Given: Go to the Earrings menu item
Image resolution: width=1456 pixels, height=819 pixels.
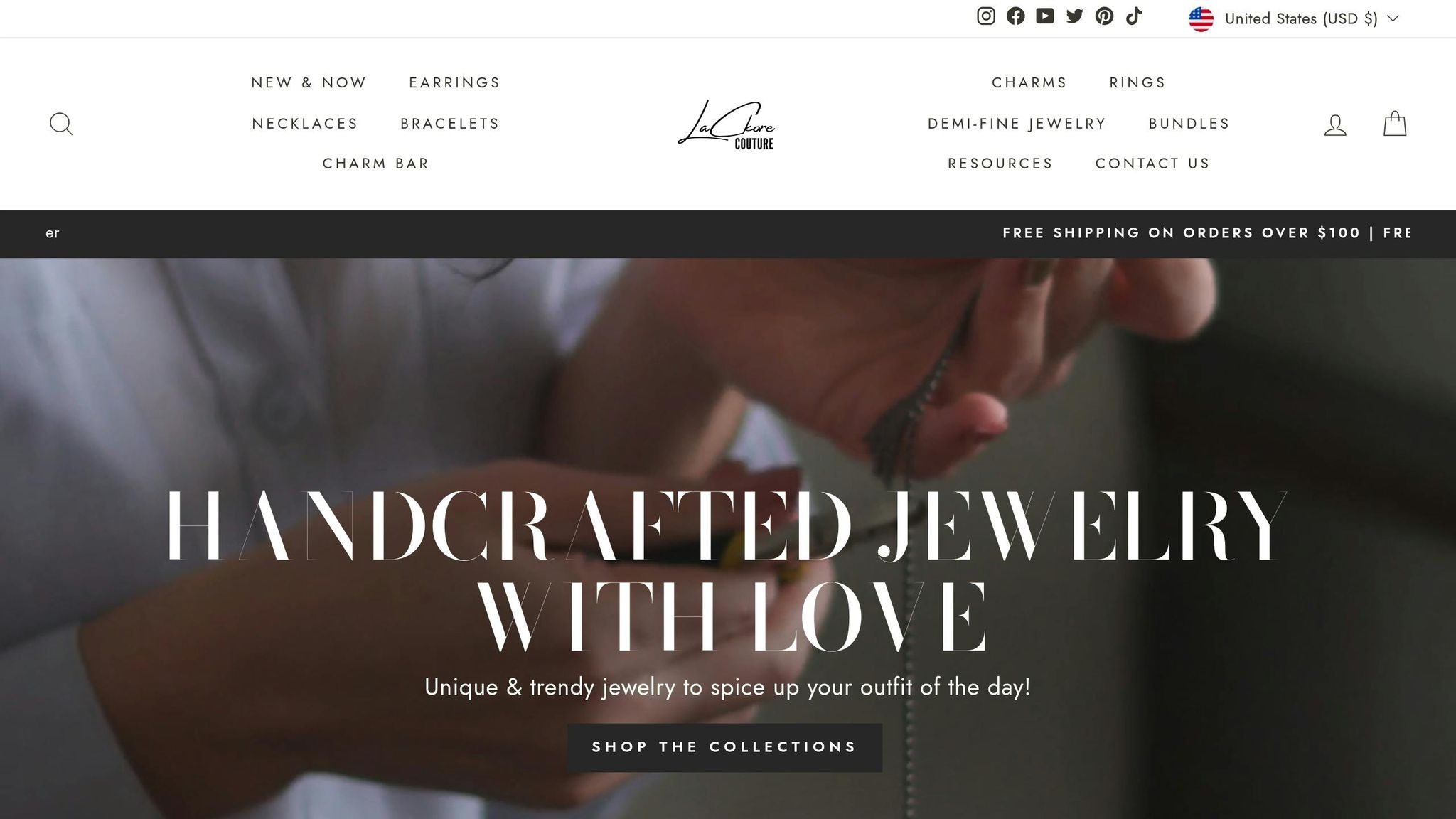Looking at the screenshot, I should [454, 82].
